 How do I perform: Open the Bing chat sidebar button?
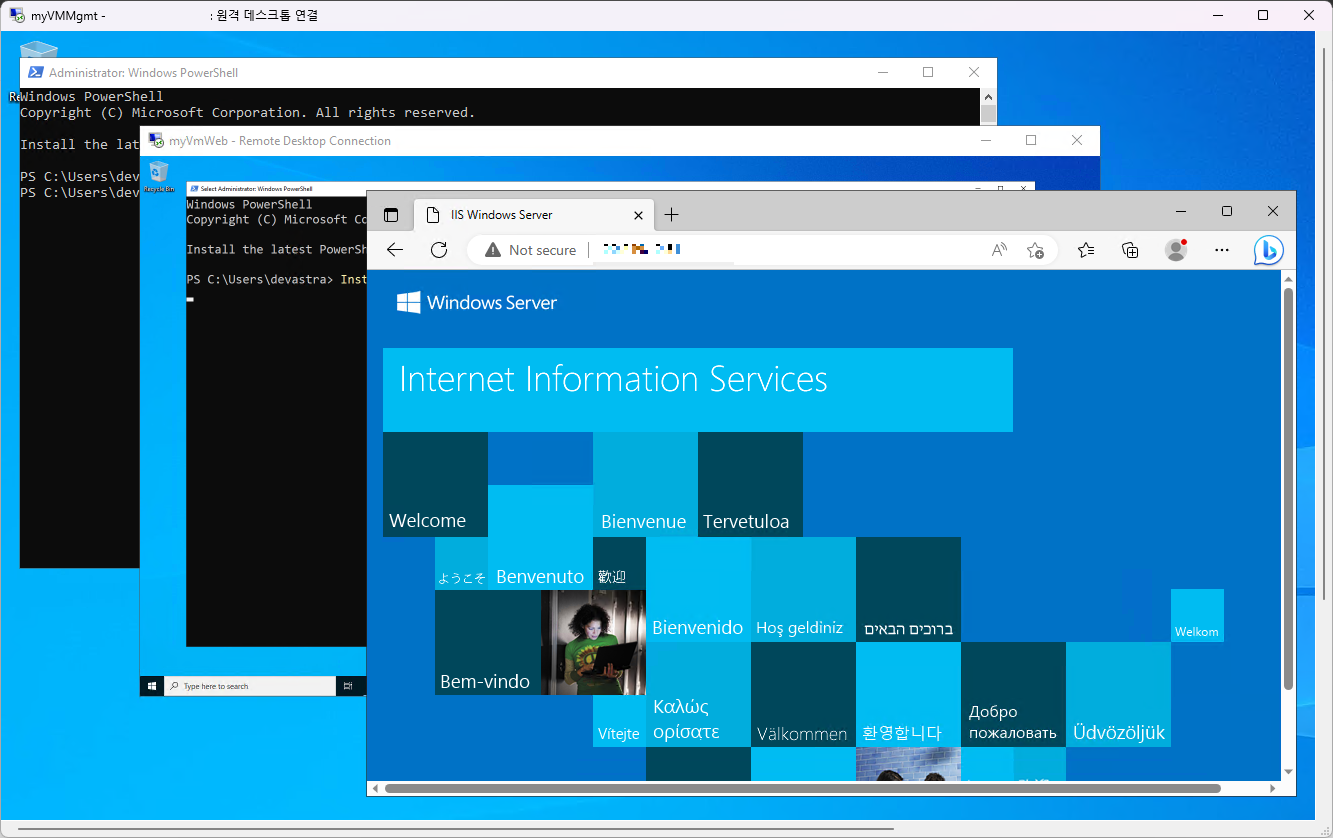click(1269, 250)
